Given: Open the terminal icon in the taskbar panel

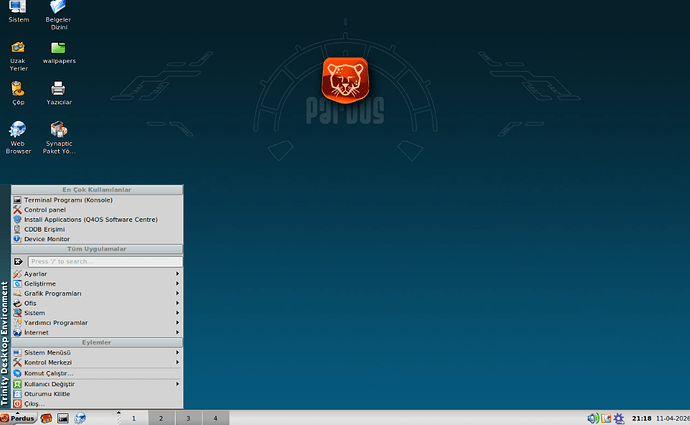Looking at the screenshot, I should 62,418.
